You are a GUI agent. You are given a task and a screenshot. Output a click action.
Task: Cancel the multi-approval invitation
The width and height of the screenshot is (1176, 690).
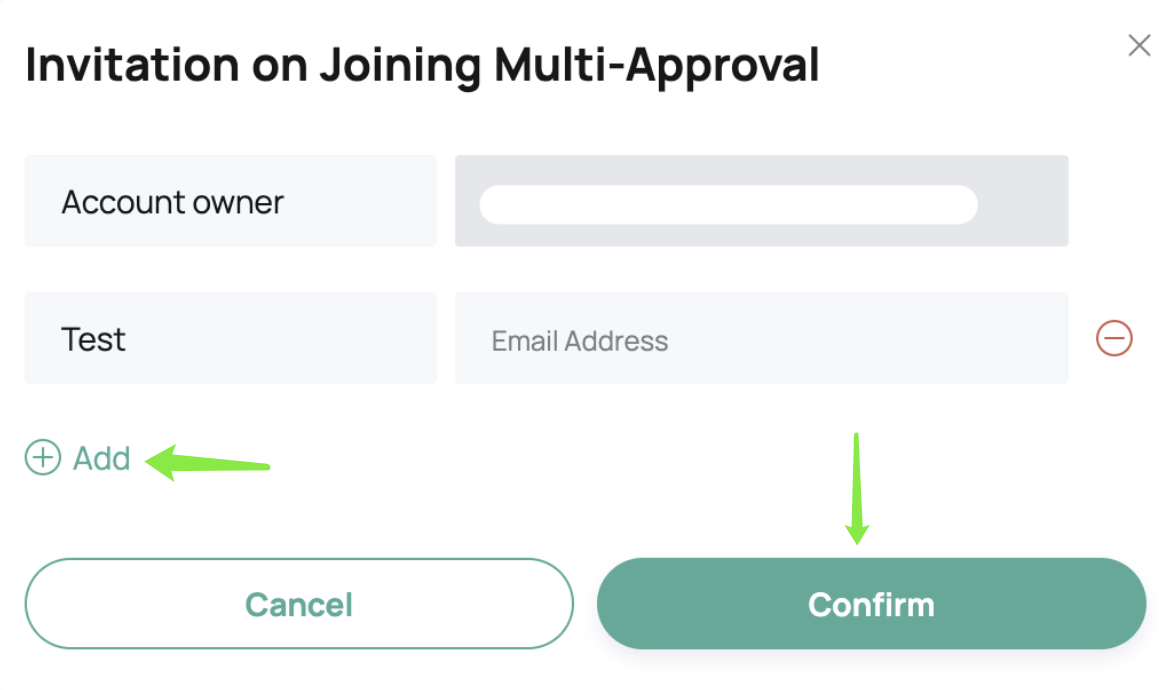299,604
